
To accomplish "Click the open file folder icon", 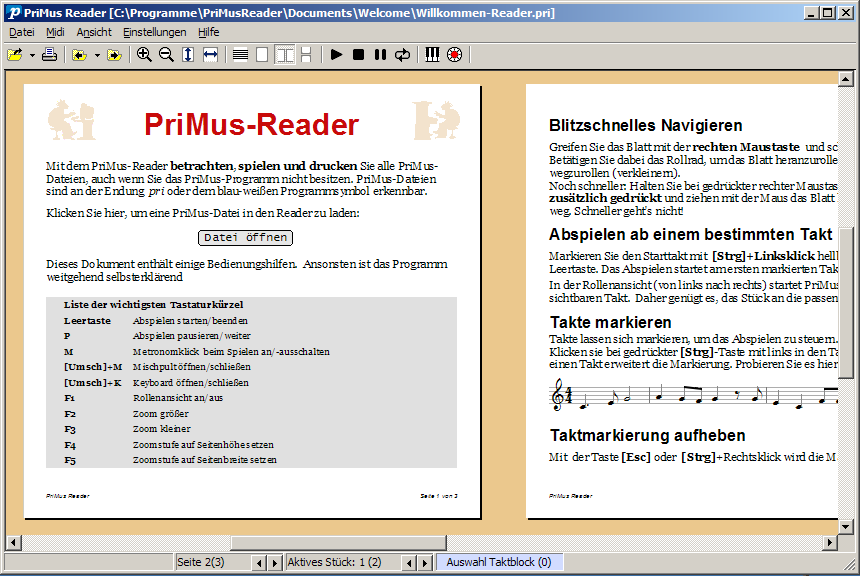I will coord(15,54).
